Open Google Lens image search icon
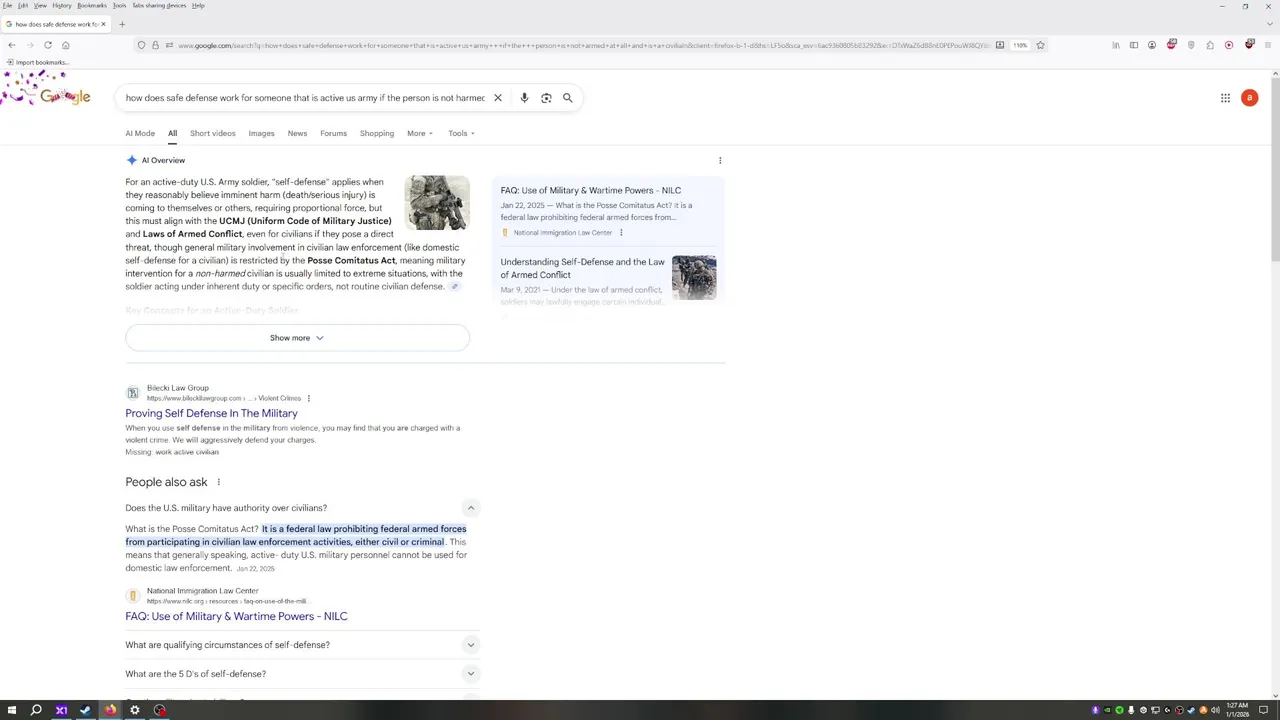This screenshot has height=720, width=1280. click(x=546, y=98)
